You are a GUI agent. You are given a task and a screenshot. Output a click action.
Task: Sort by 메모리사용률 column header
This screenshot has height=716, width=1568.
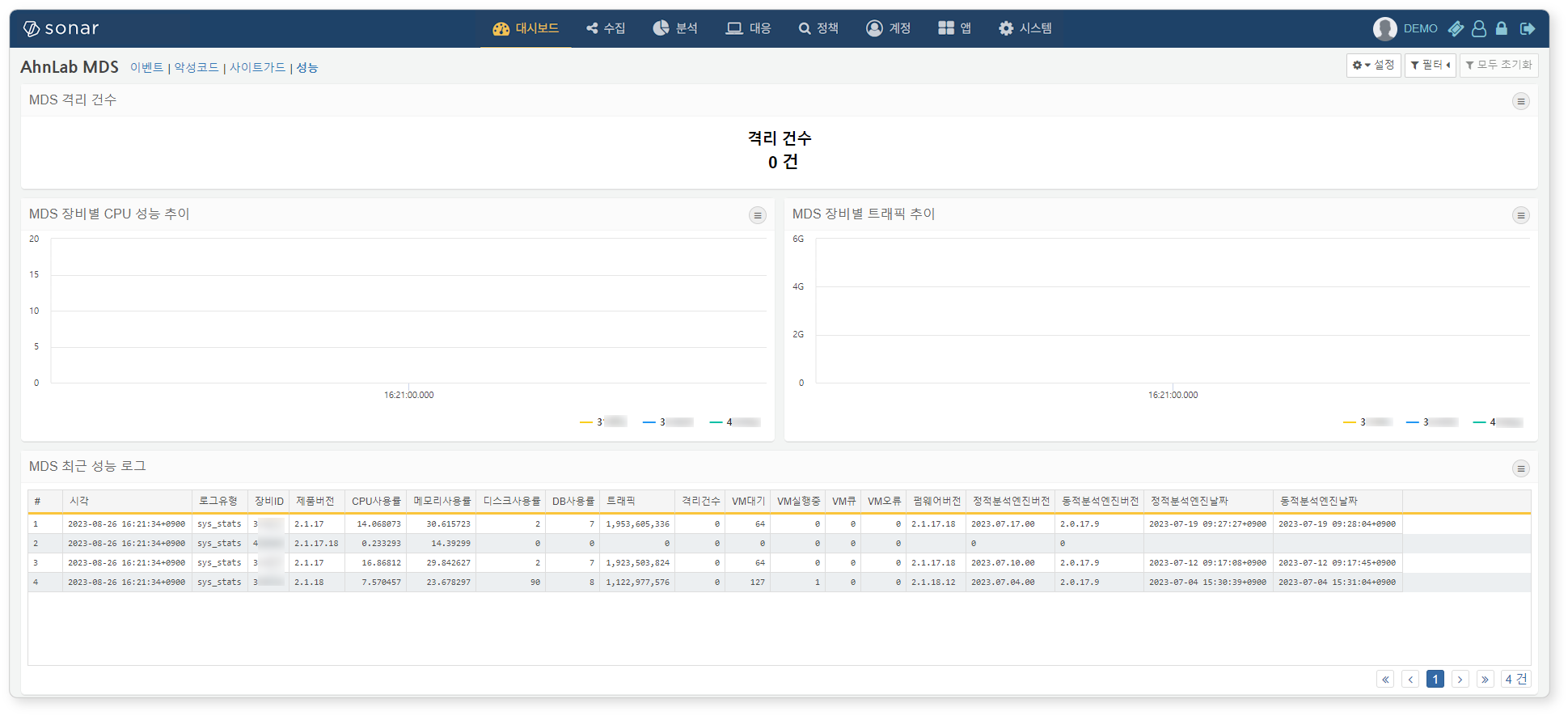(x=442, y=501)
